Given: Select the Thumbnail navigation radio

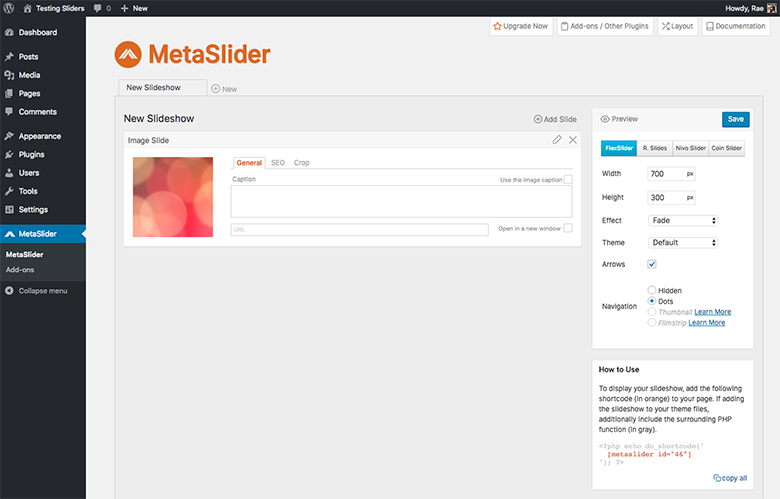Looking at the screenshot, I should point(652,312).
